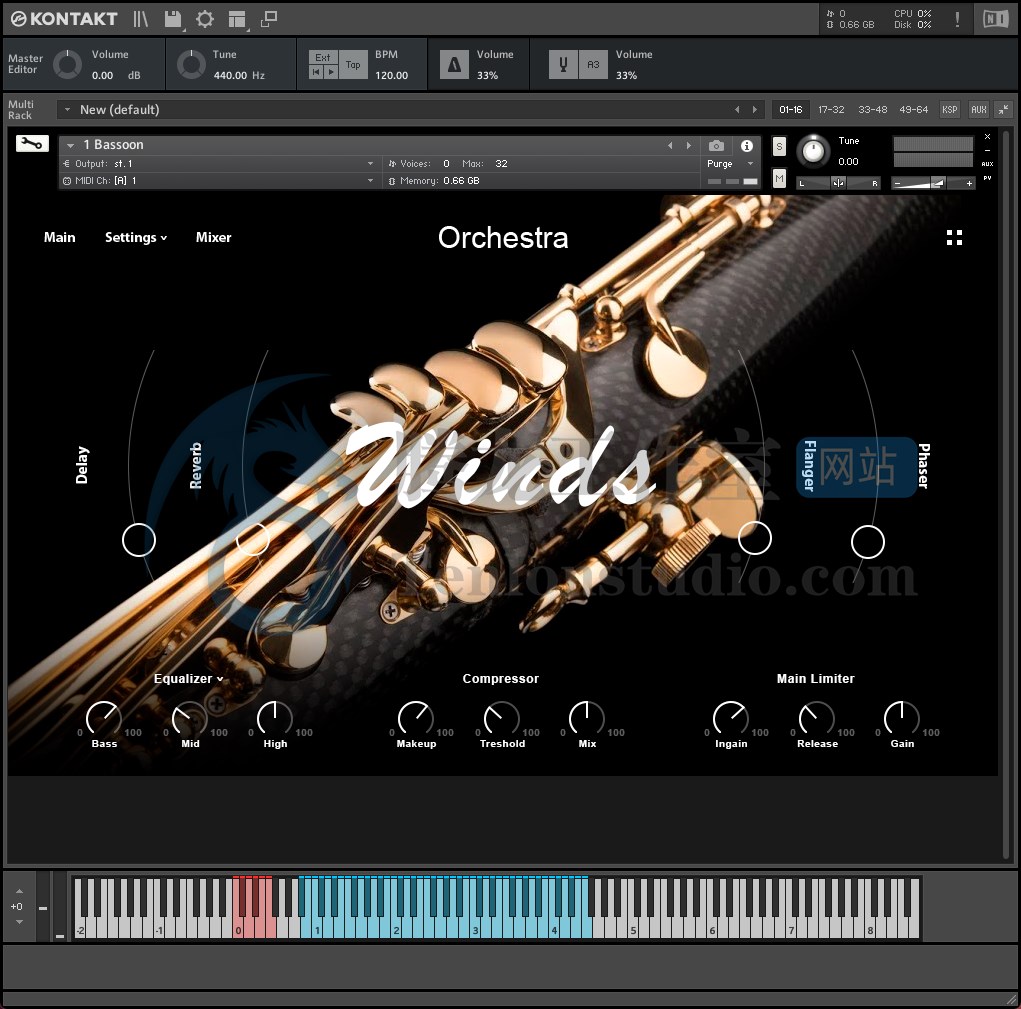Image resolution: width=1021 pixels, height=1009 pixels.
Task: Enable the Flanger effect
Action: 809,466
